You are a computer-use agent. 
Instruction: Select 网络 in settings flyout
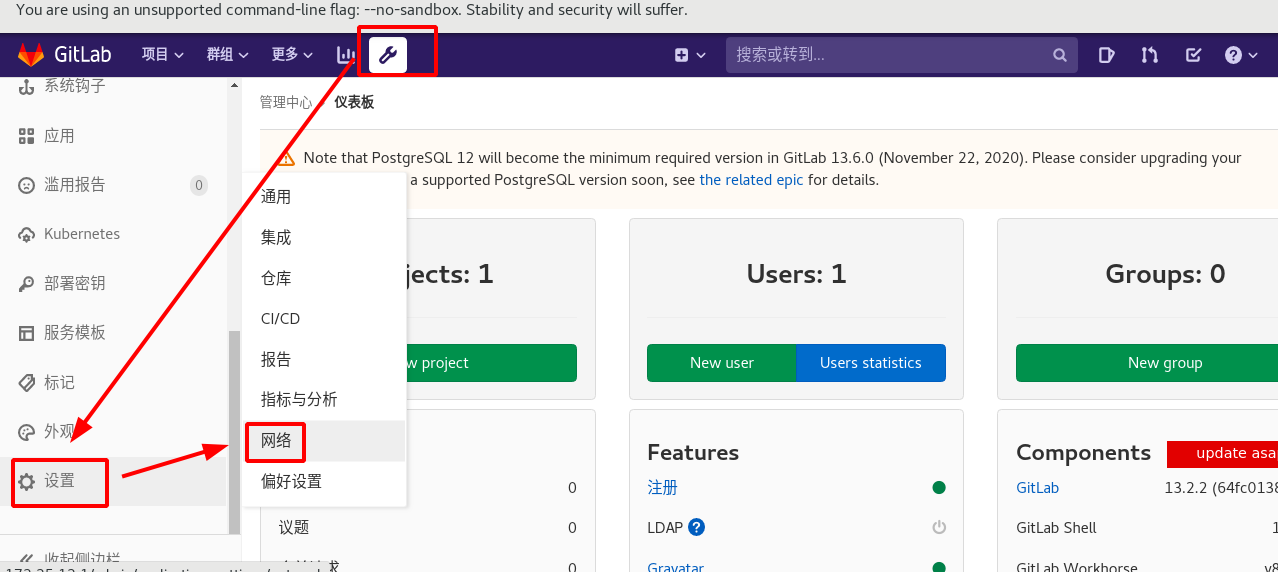pyautogui.click(x=325, y=441)
